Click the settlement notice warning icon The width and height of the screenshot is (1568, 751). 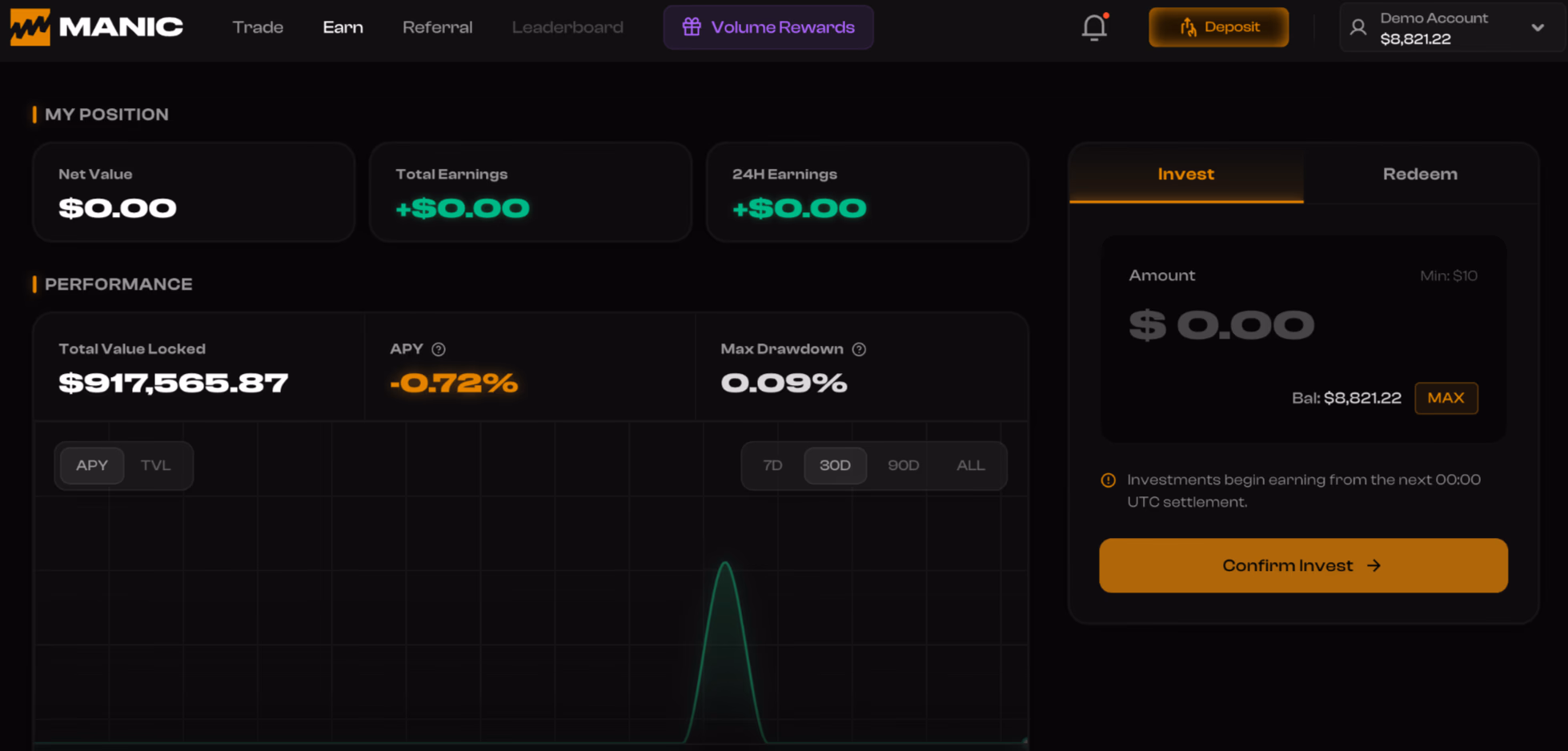1109,480
